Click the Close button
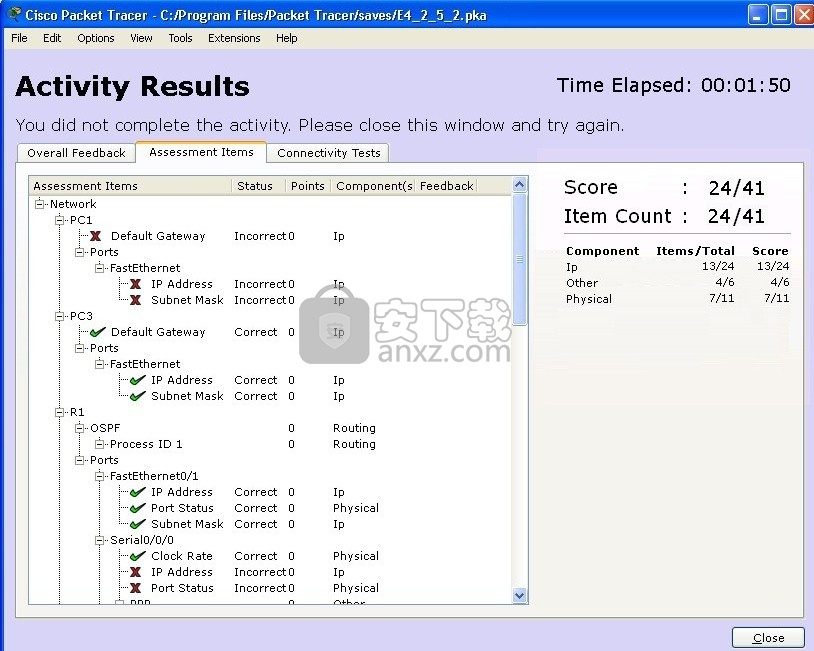Viewport: 814px width, 651px height. [768, 638]
